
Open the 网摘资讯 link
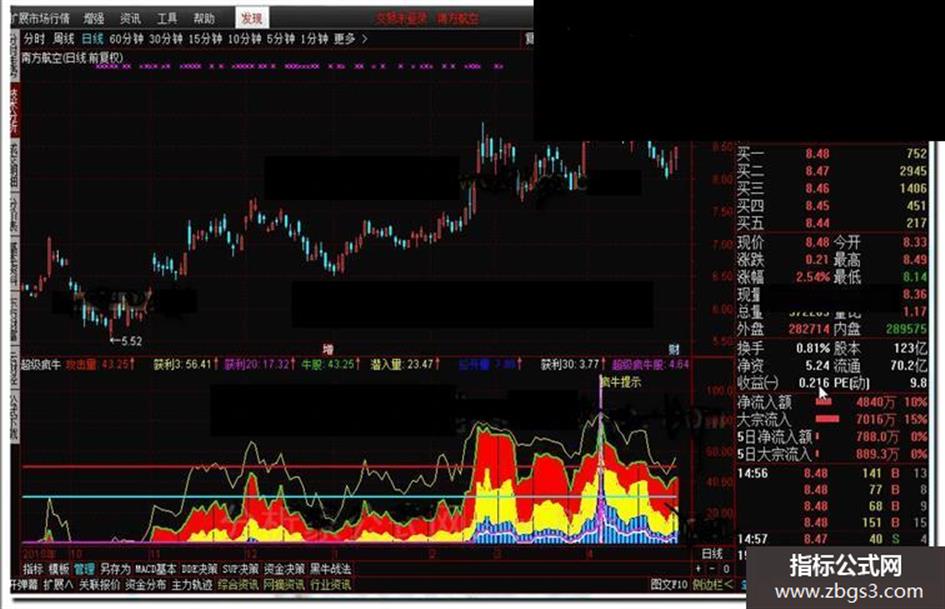(284, 584)
